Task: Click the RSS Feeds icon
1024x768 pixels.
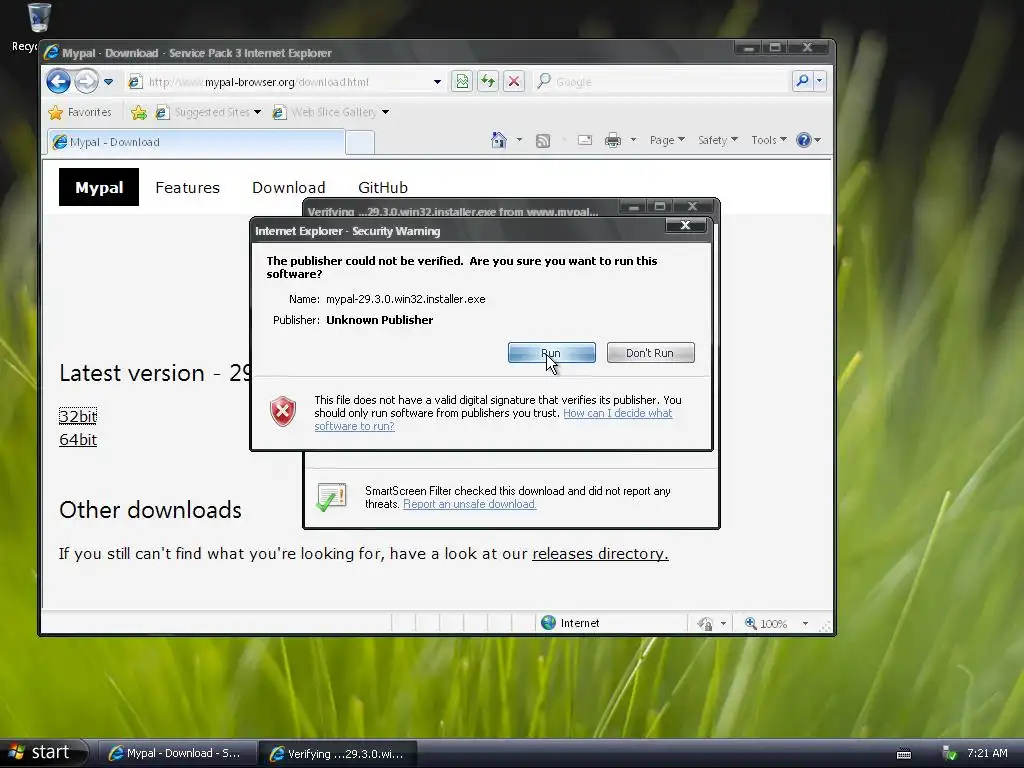Action: tap(543, 140)
